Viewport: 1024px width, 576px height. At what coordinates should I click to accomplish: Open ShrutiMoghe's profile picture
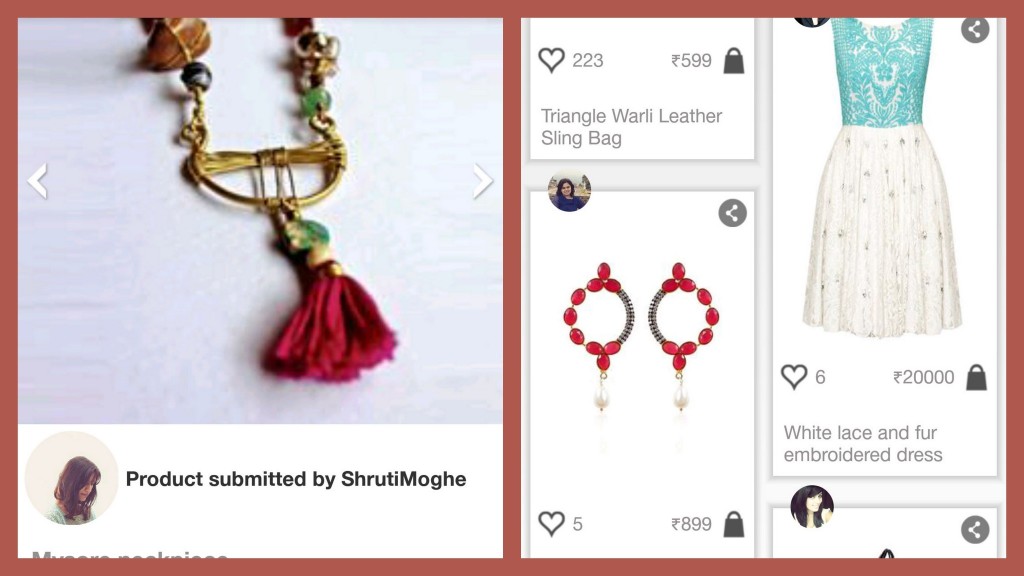[x=72, y=478]
